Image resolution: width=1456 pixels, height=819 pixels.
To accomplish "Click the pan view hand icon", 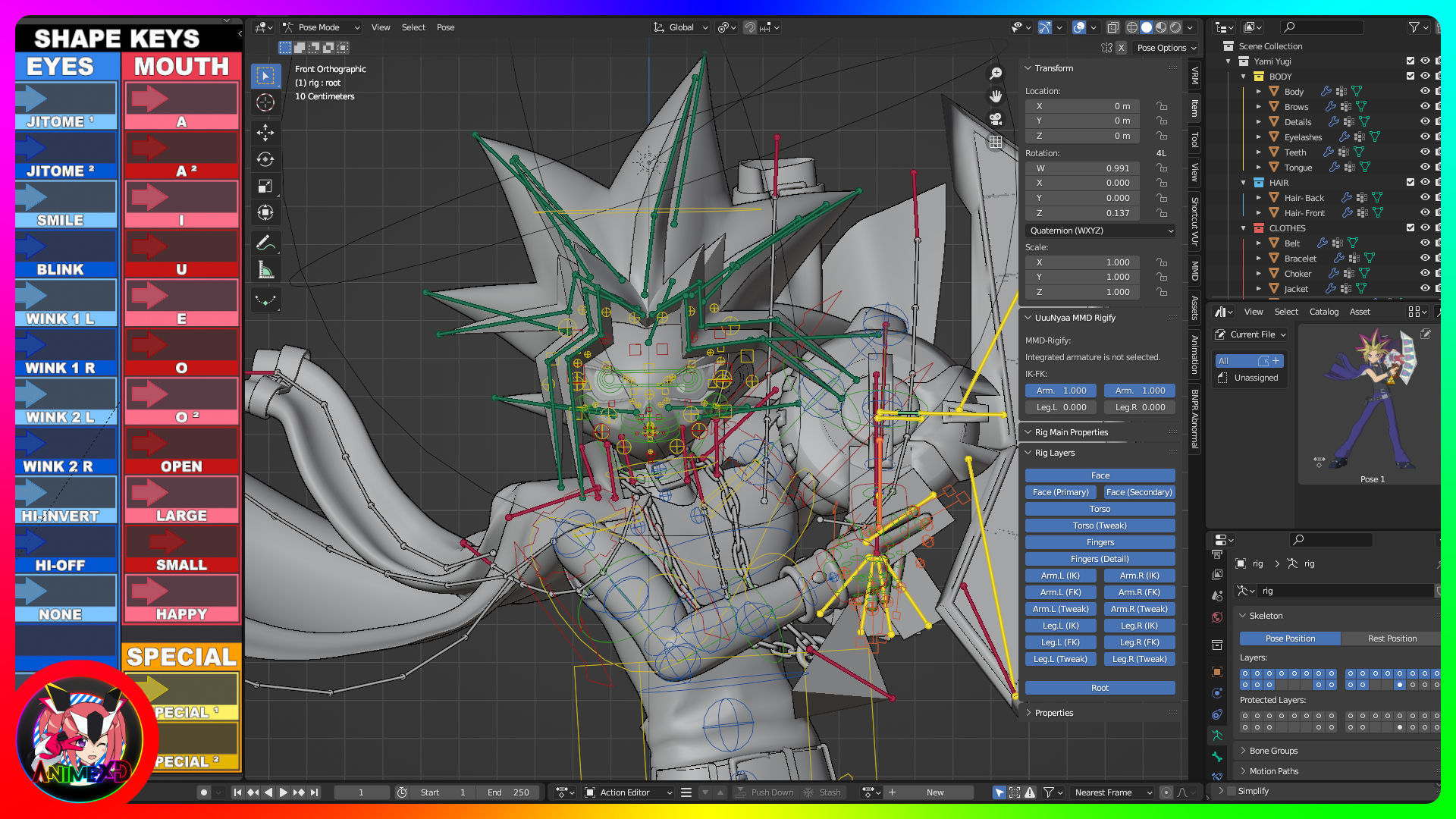I will (x=996, y=96).
